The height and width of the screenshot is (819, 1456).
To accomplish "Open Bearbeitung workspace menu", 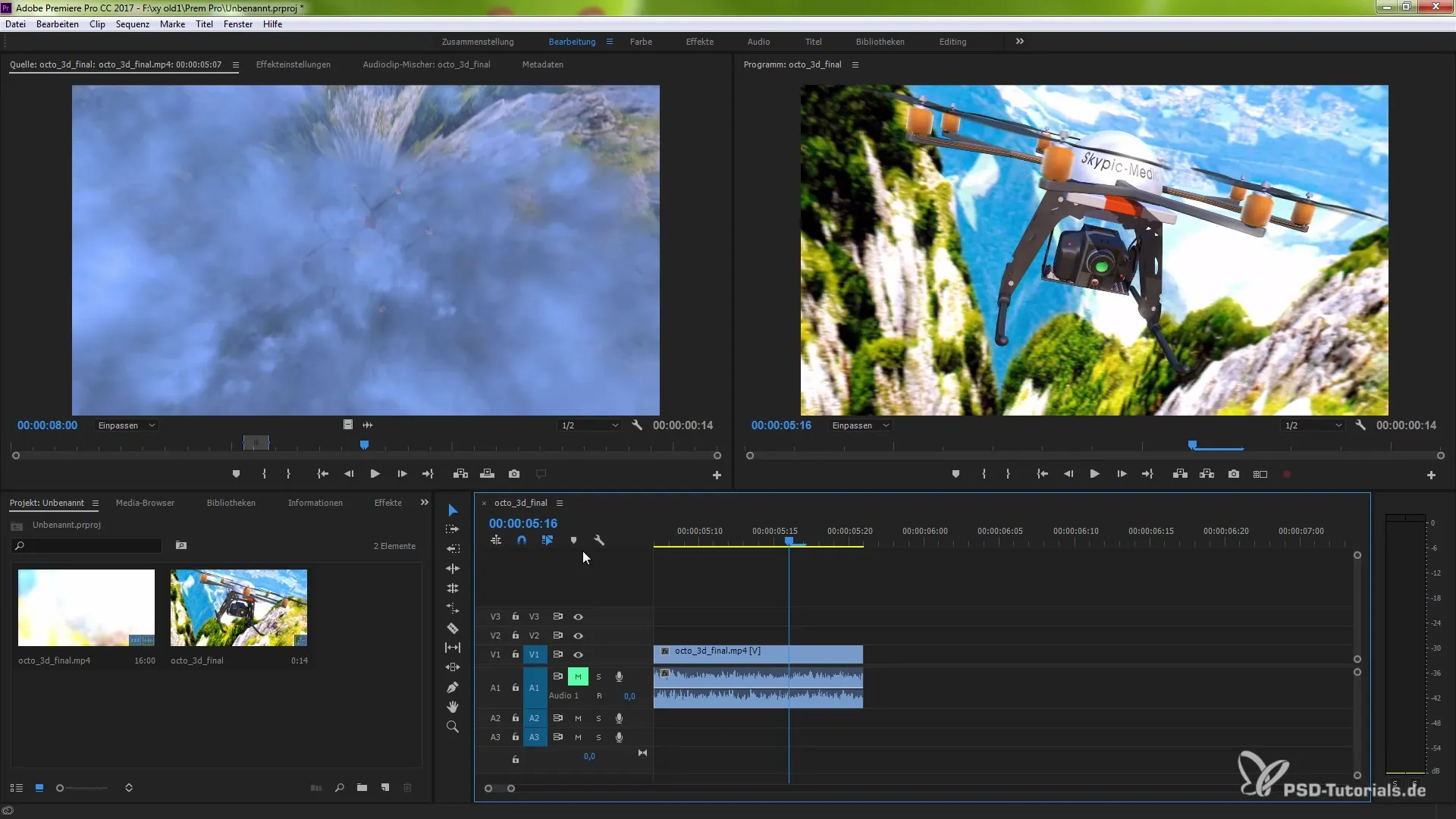I will (610, 42).
